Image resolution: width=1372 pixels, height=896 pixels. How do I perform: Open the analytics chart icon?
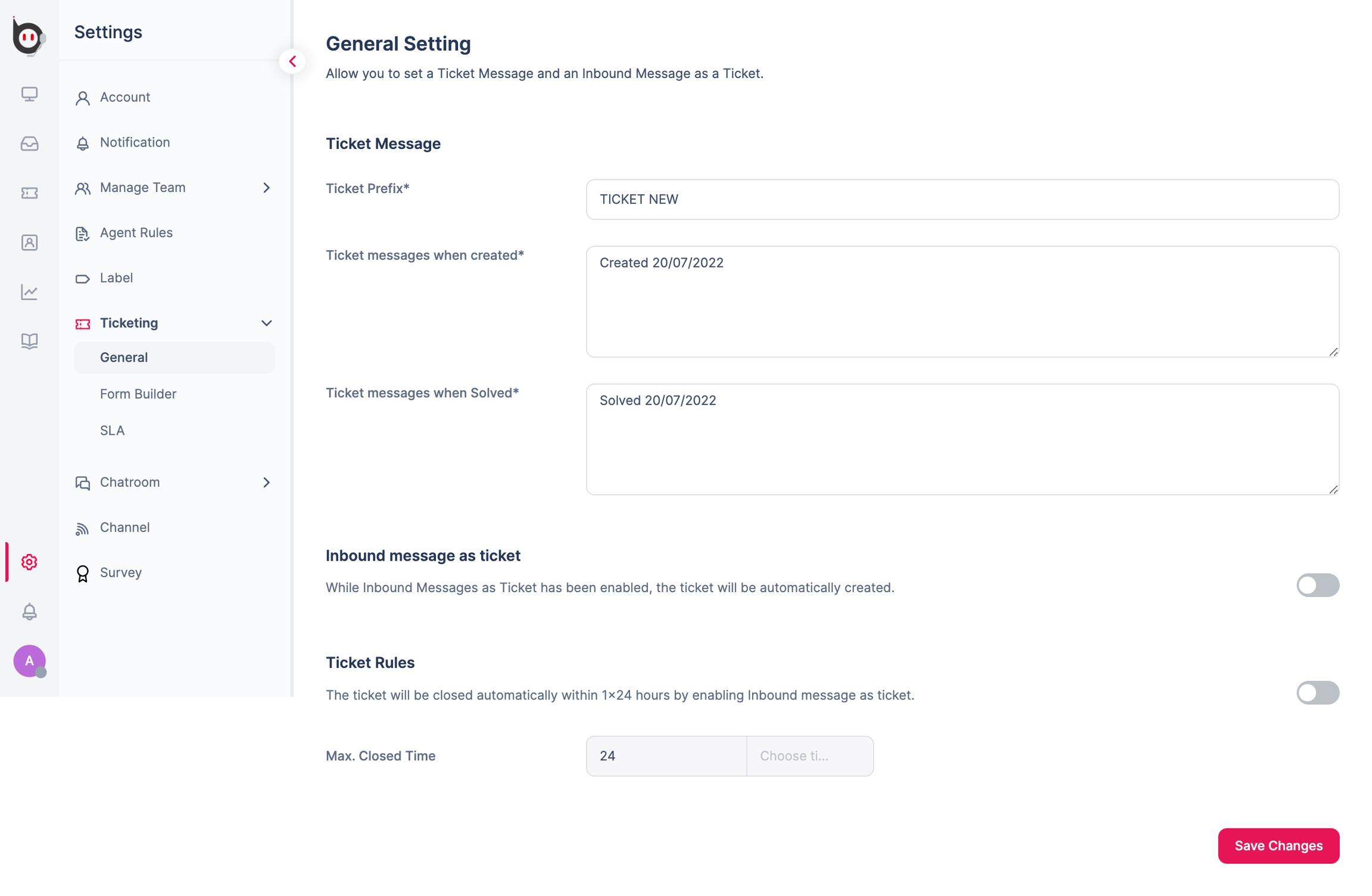point(29,292)
